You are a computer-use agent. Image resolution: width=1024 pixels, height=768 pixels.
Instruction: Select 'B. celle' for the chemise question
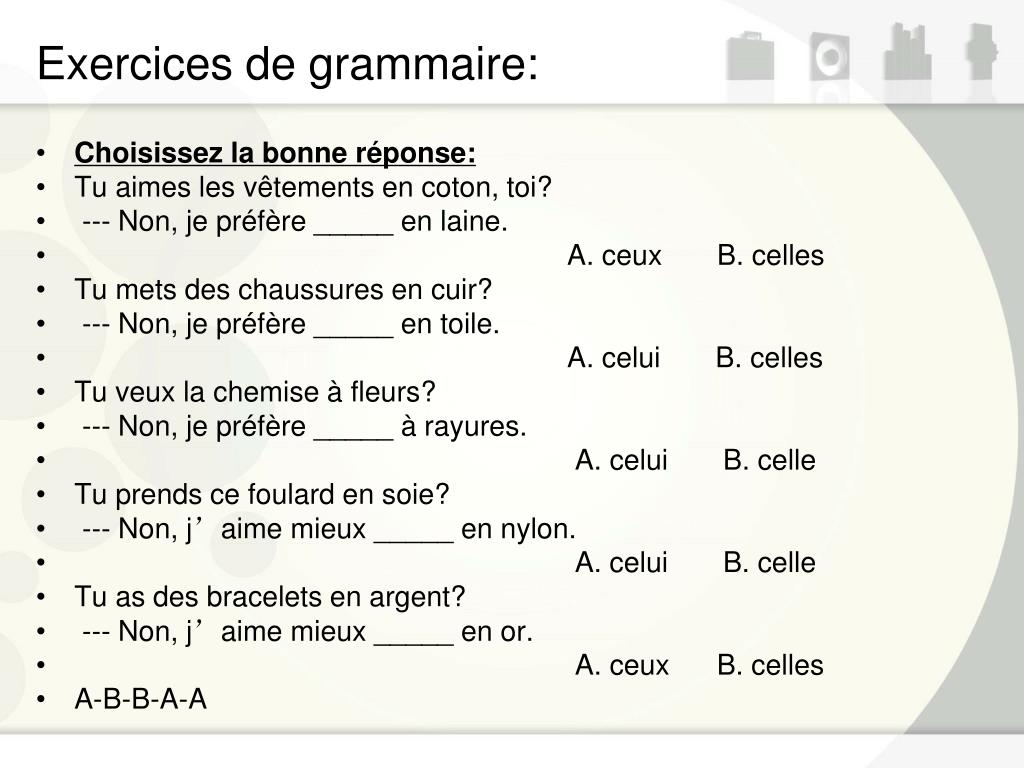(x=769, y=460)
